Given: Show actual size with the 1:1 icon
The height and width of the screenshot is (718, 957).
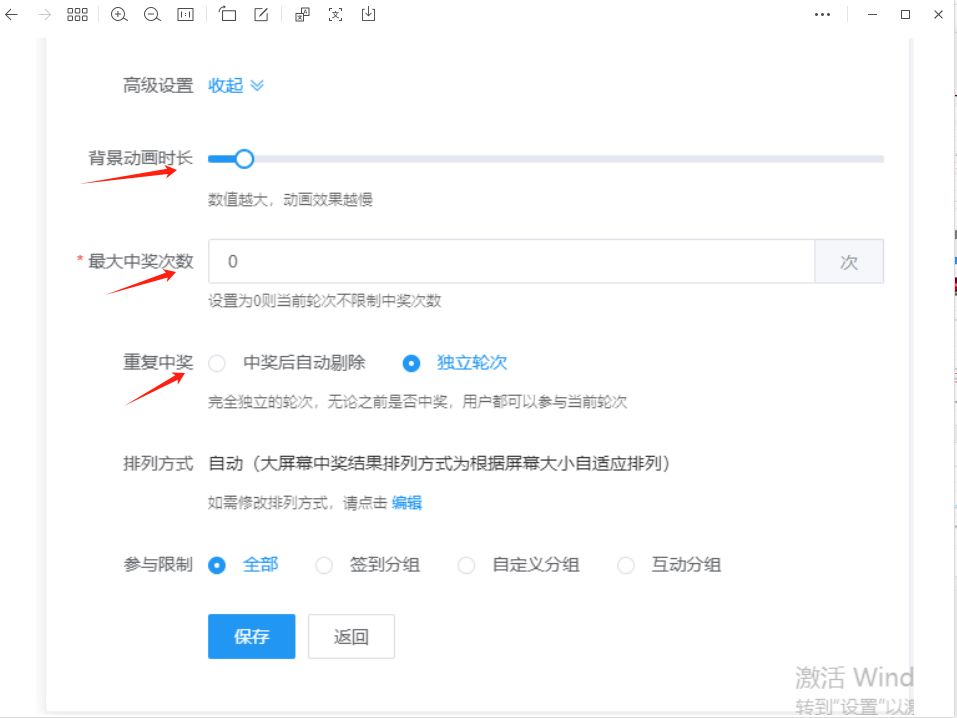Looking at the screenshot, I should pyautogui.click(x=186, y=15).
